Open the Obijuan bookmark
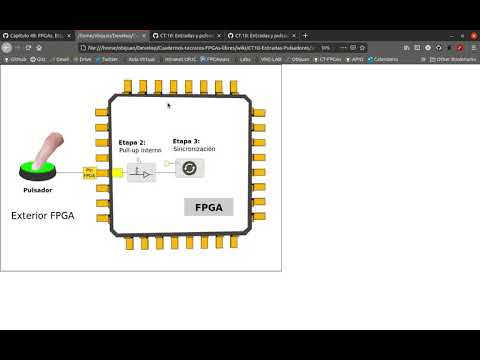This screenshot has height=360, width=480. 298,59
